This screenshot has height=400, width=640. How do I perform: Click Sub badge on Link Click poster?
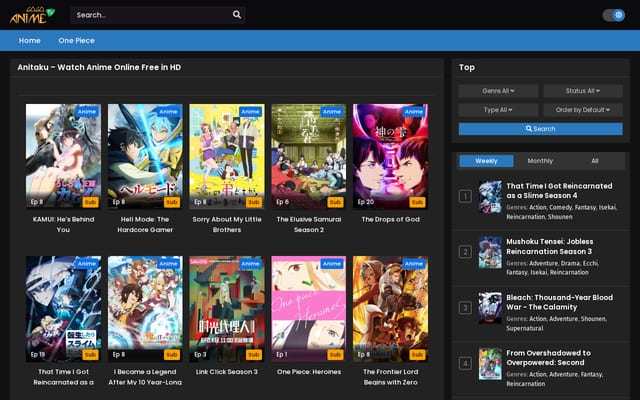[x=253, y=355]
